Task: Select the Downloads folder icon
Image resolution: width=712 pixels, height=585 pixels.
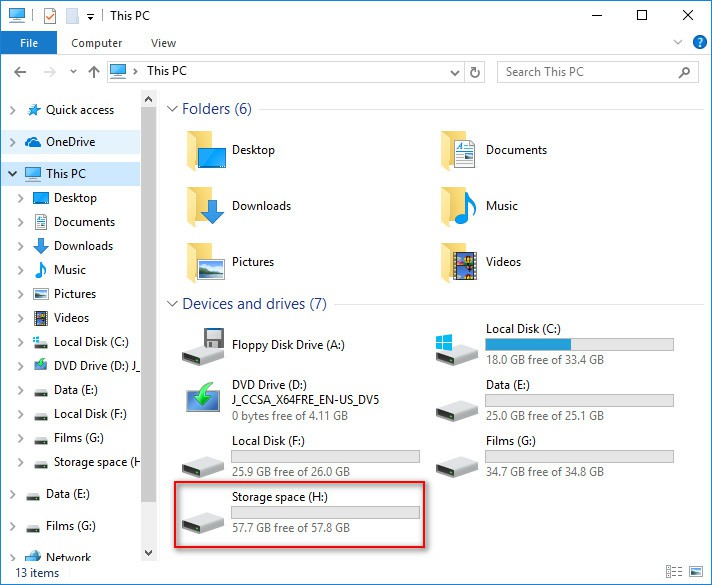Action: [206, 206]
